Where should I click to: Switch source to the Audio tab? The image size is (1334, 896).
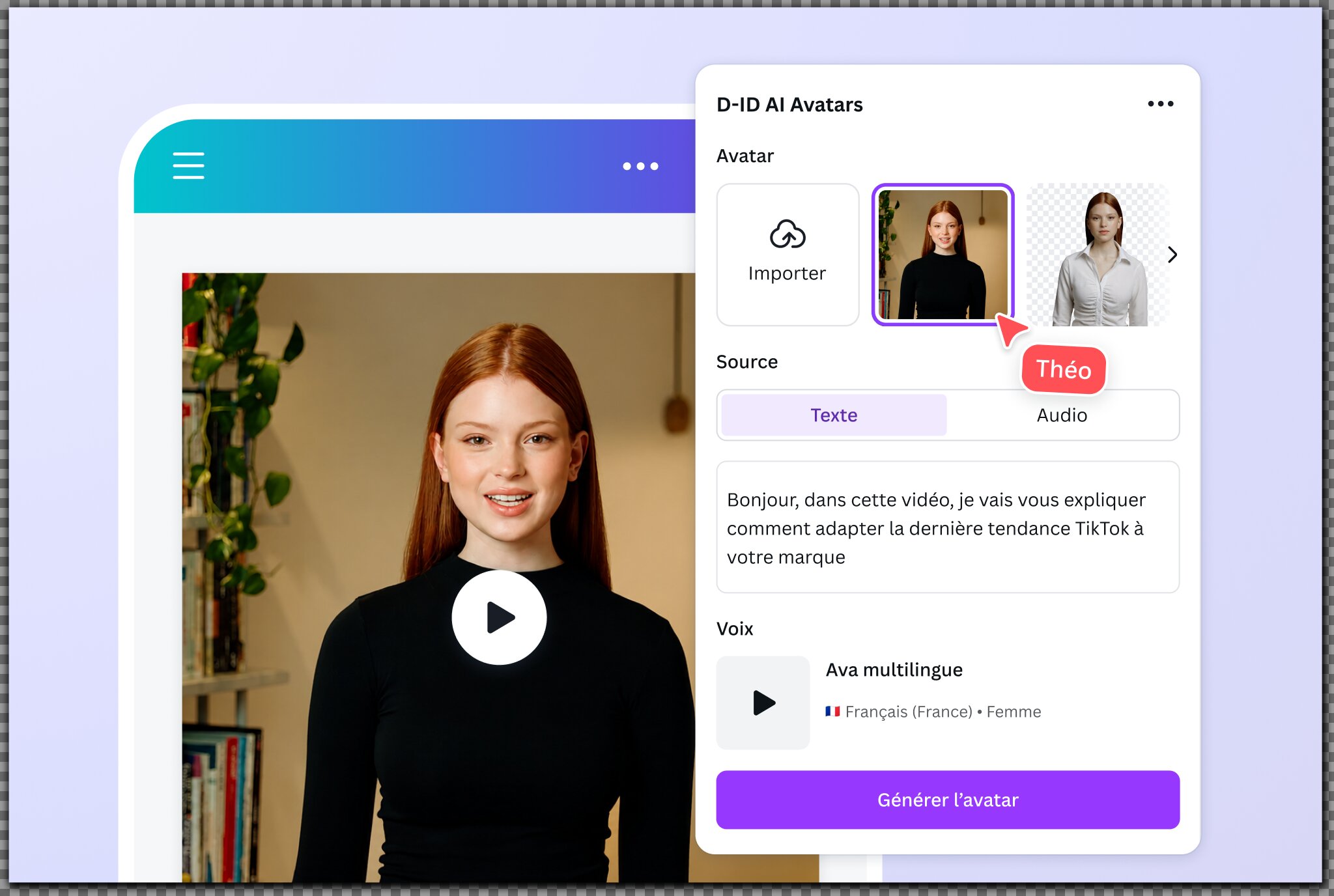pyautogui.click(x=1062, y=415)
